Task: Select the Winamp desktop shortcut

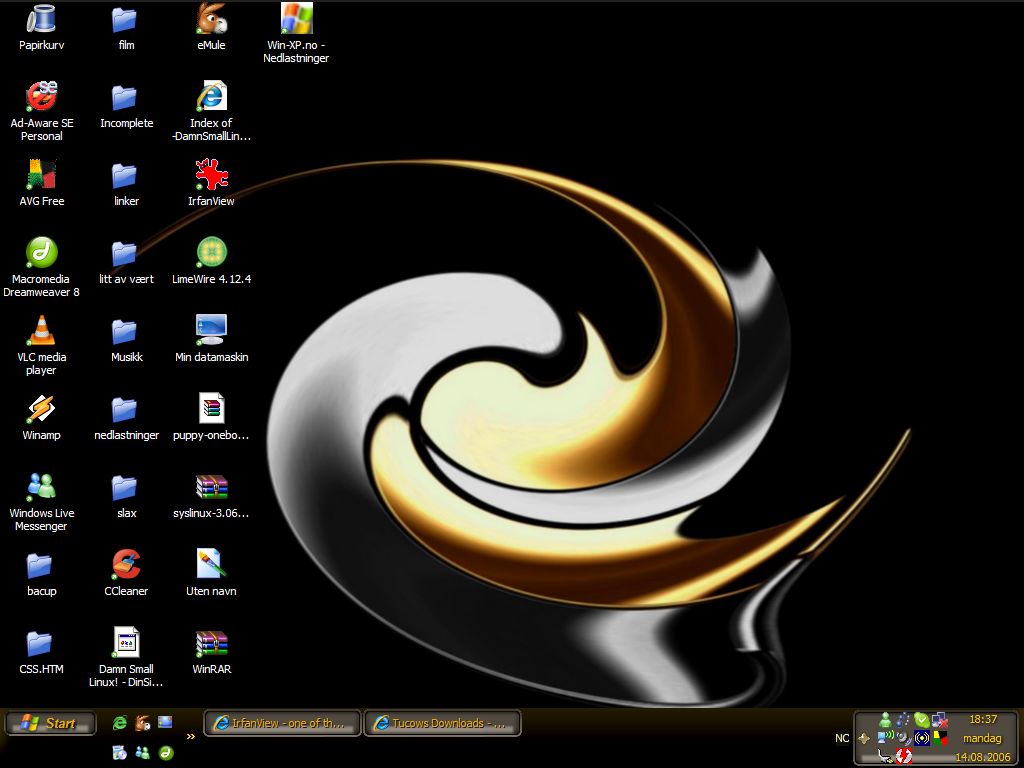Action: [x=41, y=417]
